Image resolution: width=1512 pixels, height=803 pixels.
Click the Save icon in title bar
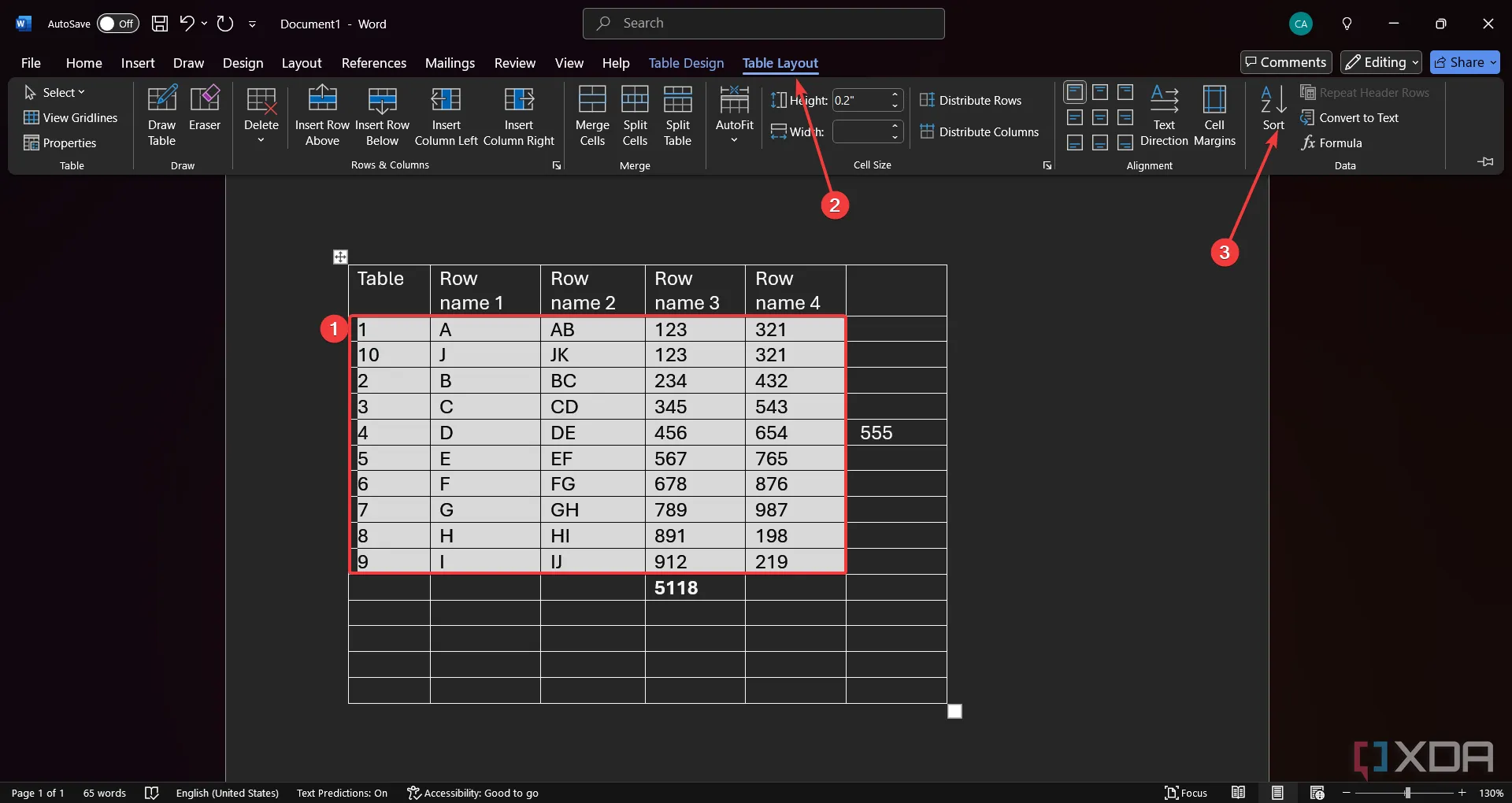click(x=160, y=24)
